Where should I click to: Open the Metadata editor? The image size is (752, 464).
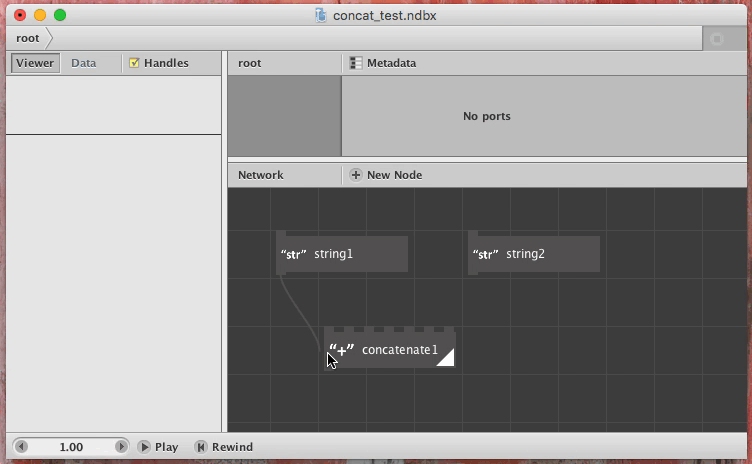(x=383, y=63)
